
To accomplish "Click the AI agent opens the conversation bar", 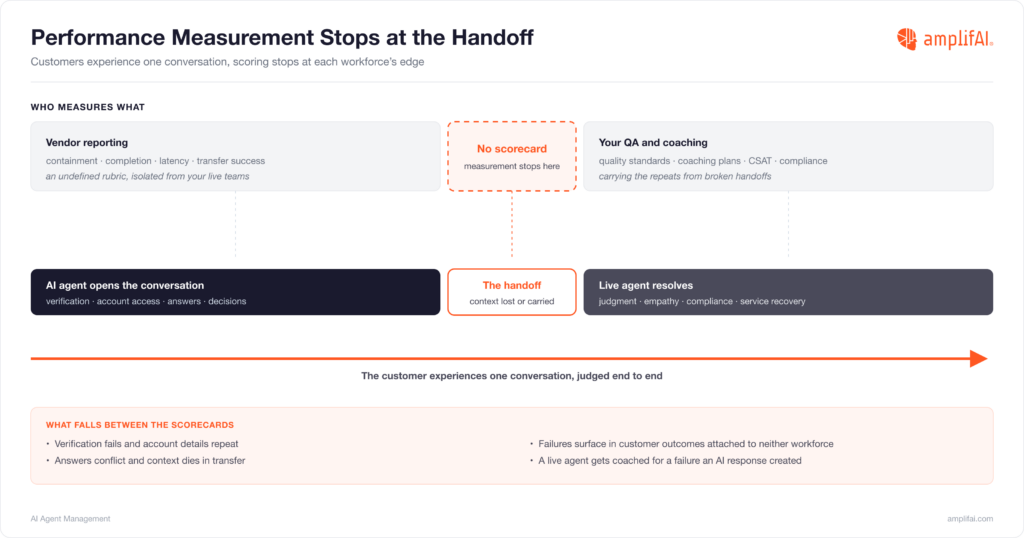I will [x=235, y=292].
